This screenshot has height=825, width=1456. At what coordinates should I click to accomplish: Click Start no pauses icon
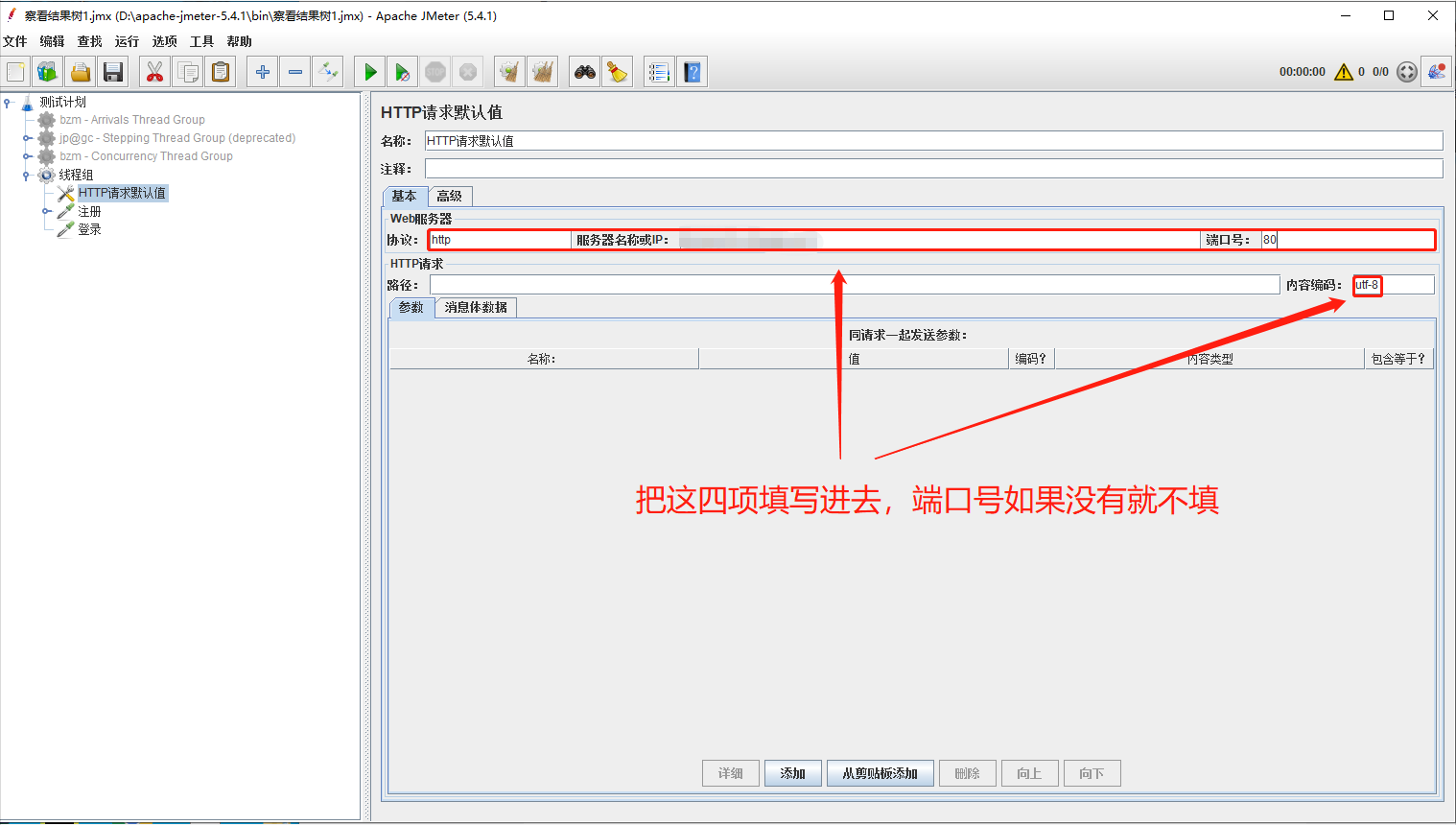click(x=403, y=72)
